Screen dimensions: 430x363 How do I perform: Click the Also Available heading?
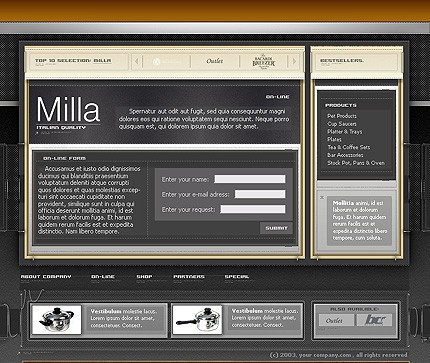[x=354, y=309]
